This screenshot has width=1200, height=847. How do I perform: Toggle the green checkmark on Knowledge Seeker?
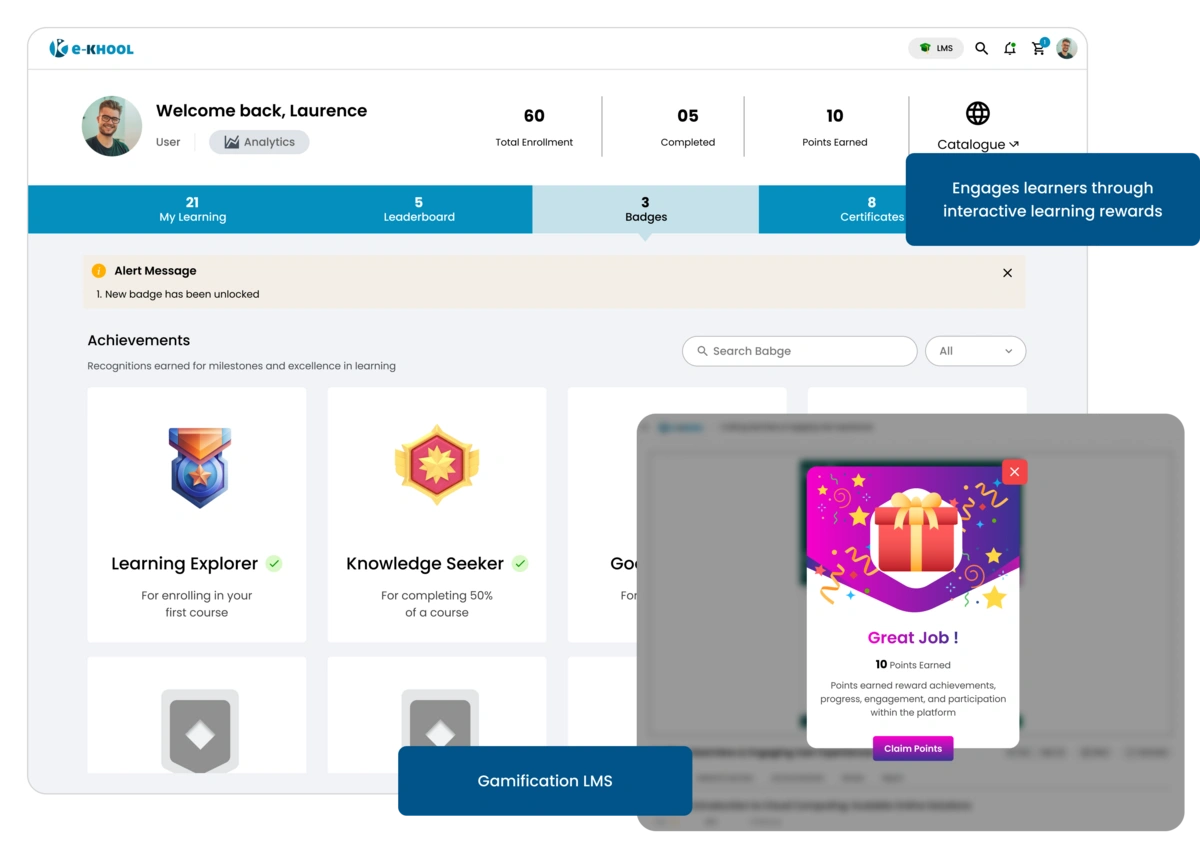[x=520, y=563]
